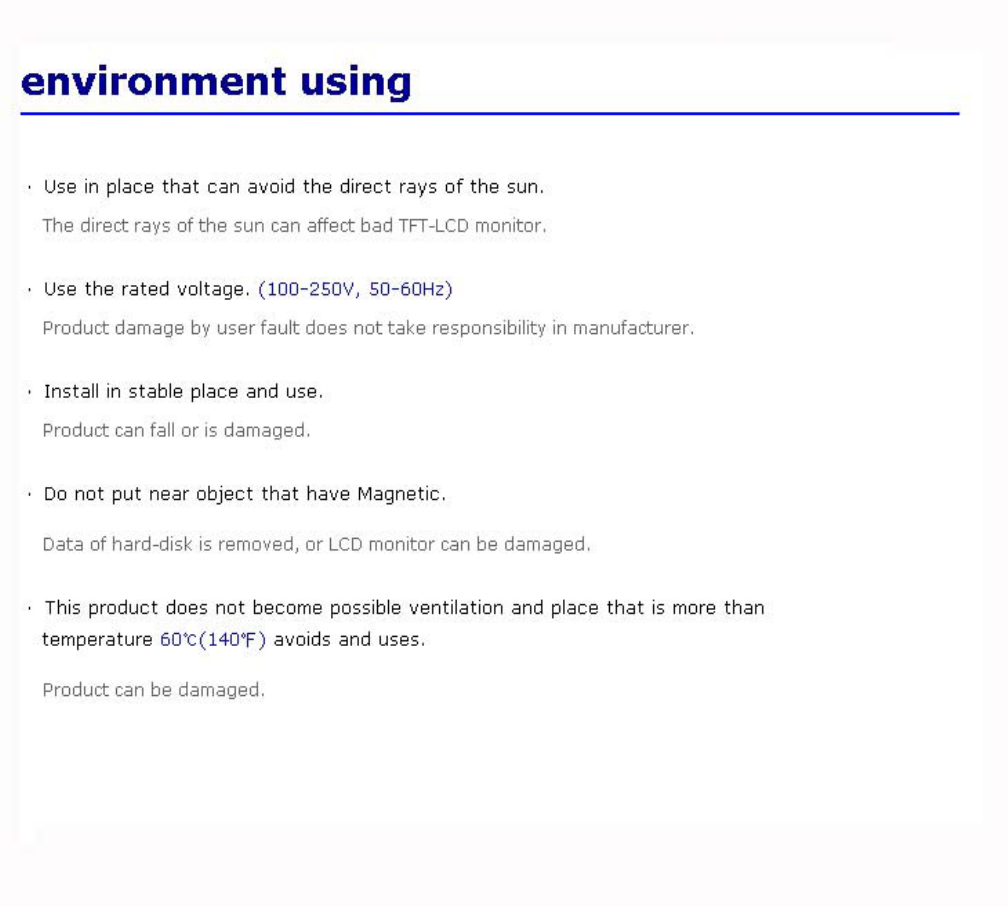This screenshot has width=1008, height=907.
Task: Select 'Do not put near object that have Magnetic.'
Action: [244, 494]
